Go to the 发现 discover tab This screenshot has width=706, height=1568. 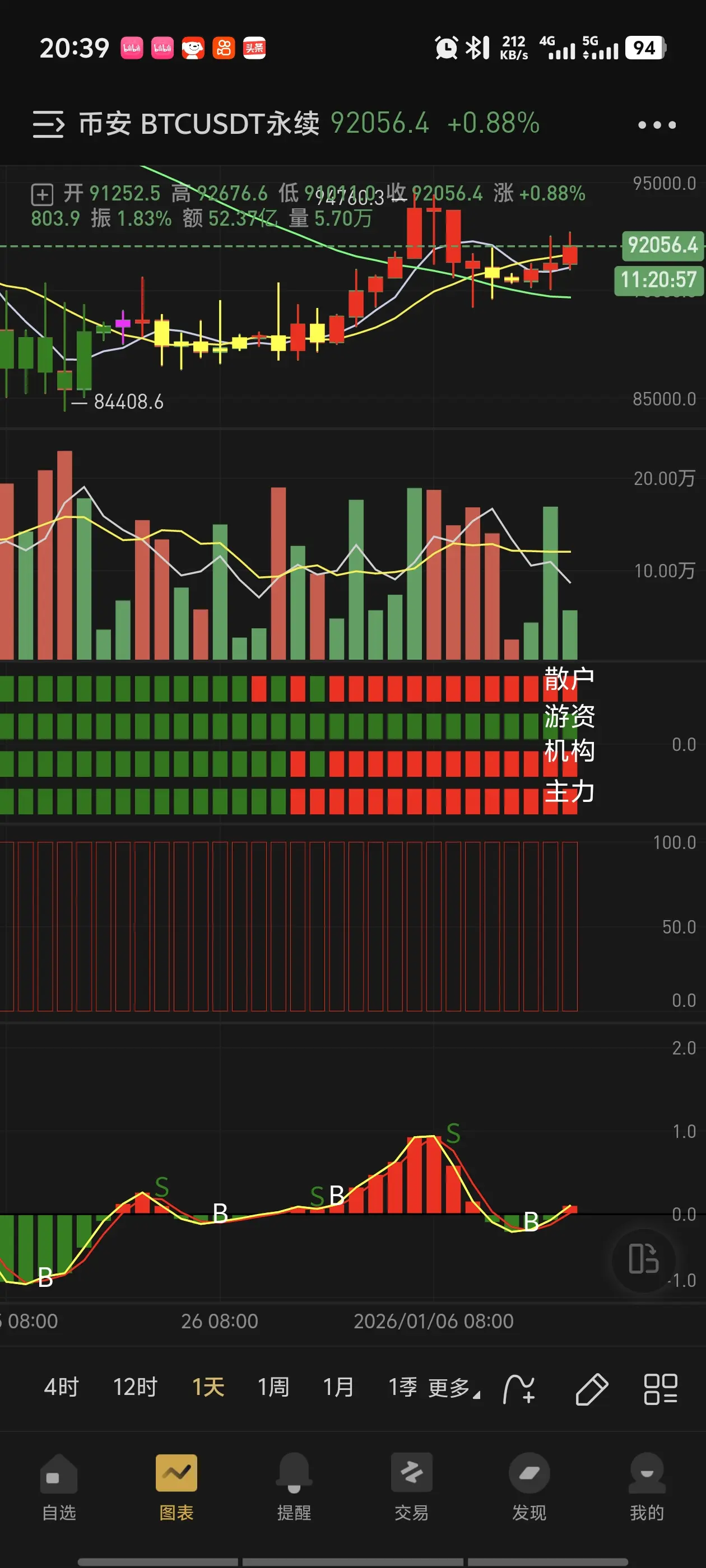pos(529,1488)
